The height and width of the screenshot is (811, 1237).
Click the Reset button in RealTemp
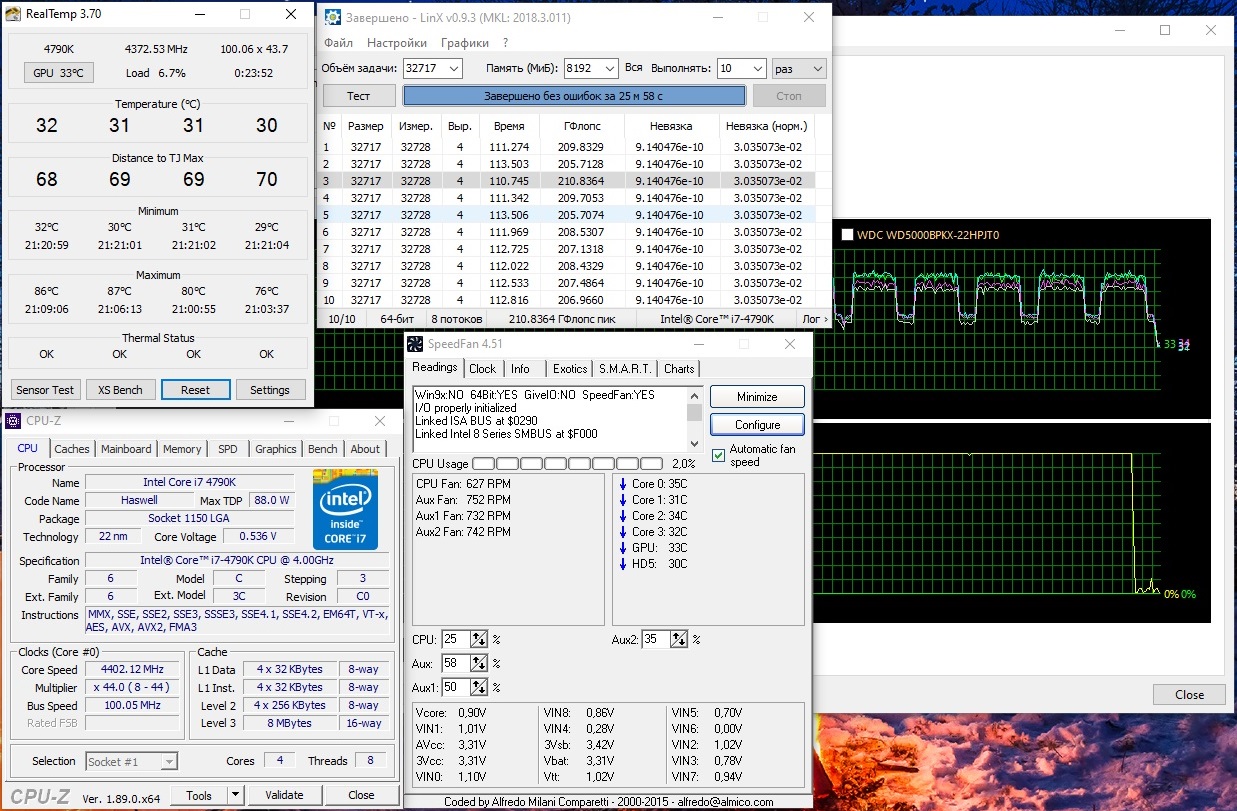(195, 390)
